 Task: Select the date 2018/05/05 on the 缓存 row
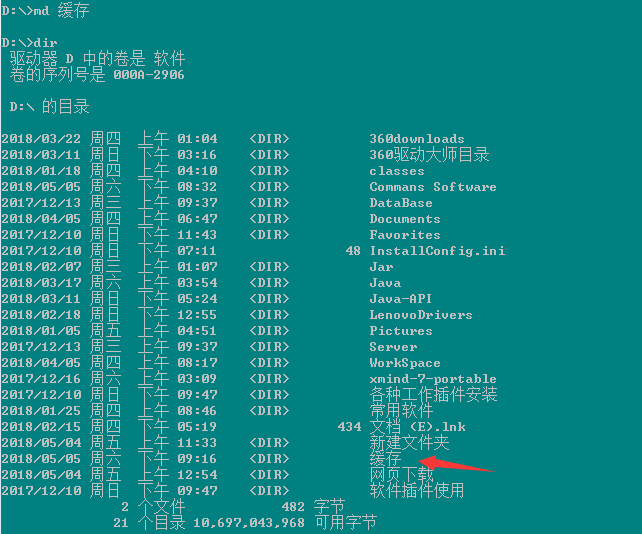[x=41, y=458]
